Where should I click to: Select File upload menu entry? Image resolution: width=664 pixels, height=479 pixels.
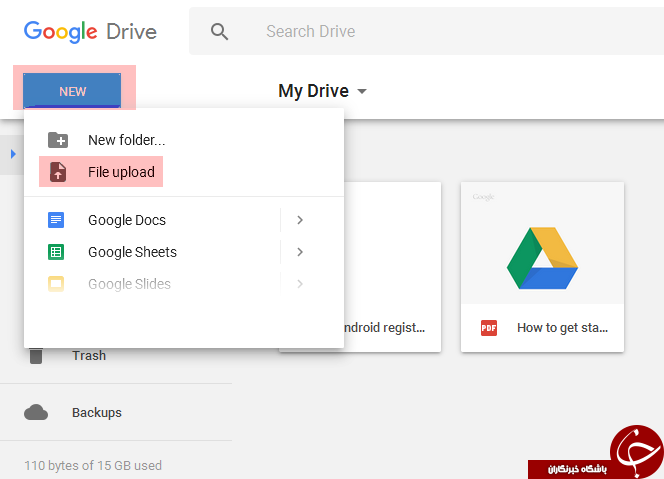(x=121, y=172)
